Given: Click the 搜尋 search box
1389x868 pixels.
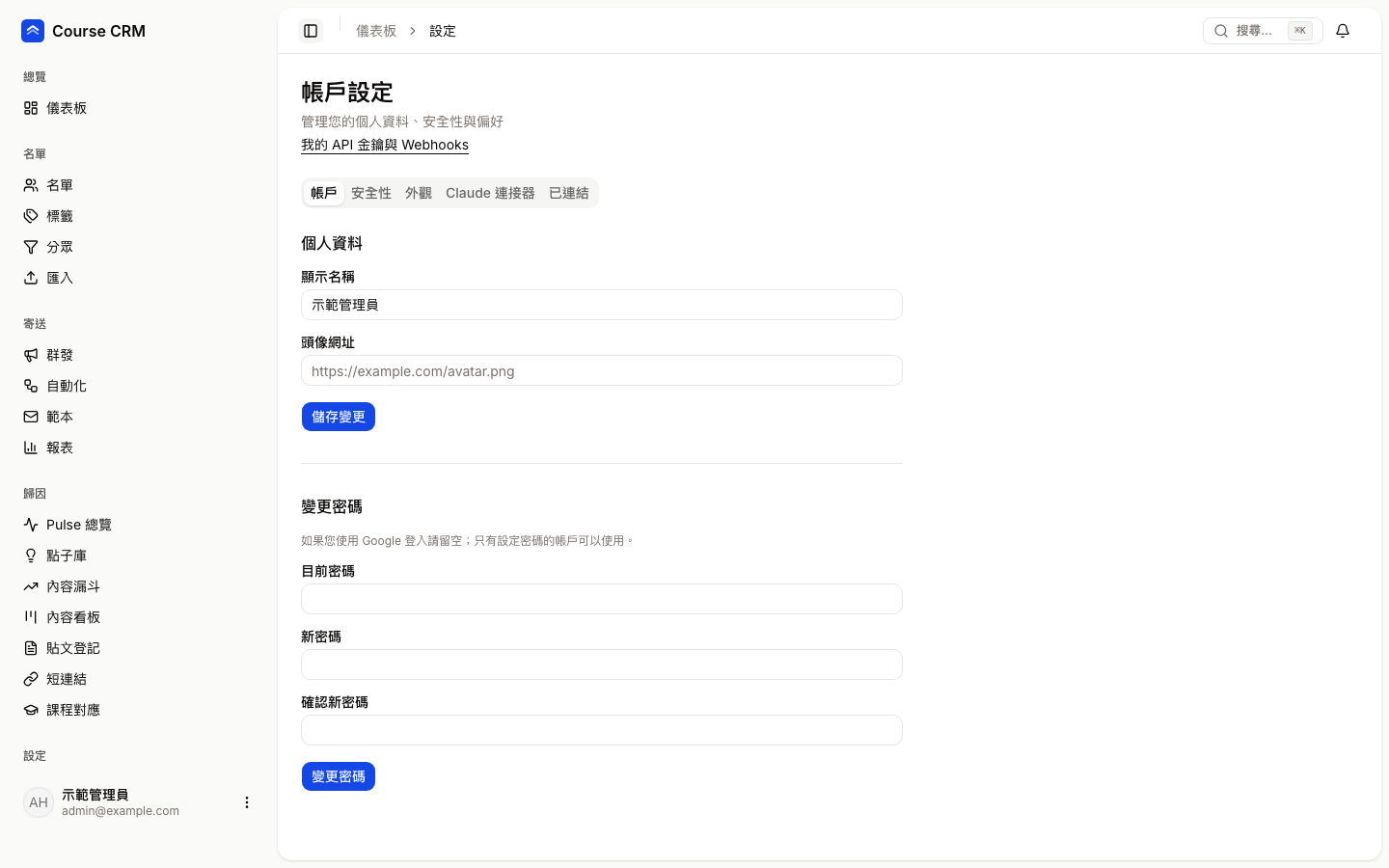Looking at the screenshot, I should pos(1263,31).
